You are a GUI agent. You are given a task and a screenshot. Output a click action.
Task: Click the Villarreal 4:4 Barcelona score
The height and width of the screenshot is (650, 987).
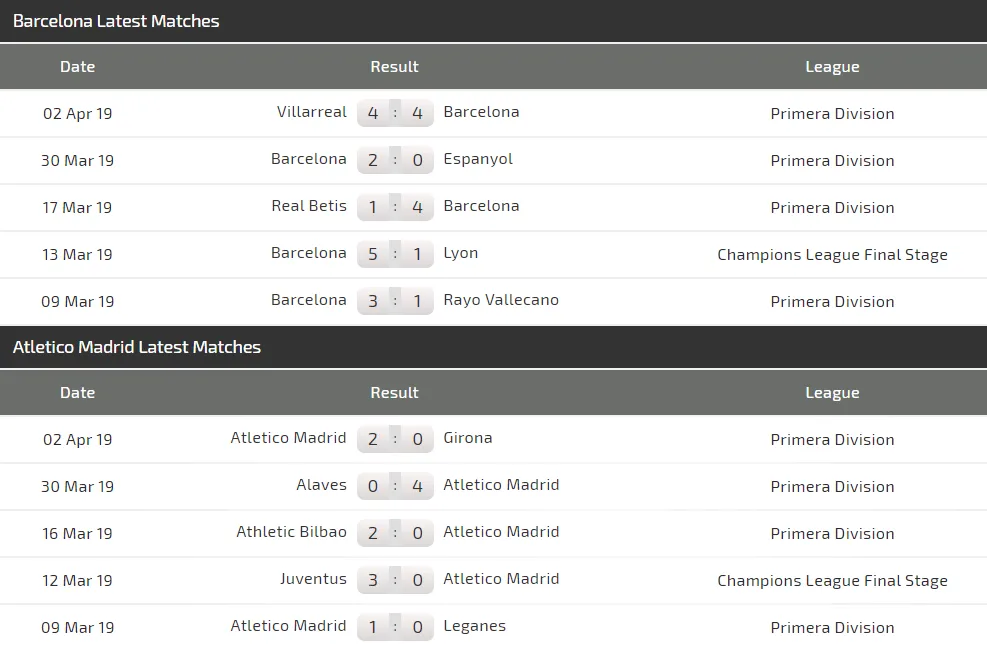pyautogui.click(x=395, y=113)
